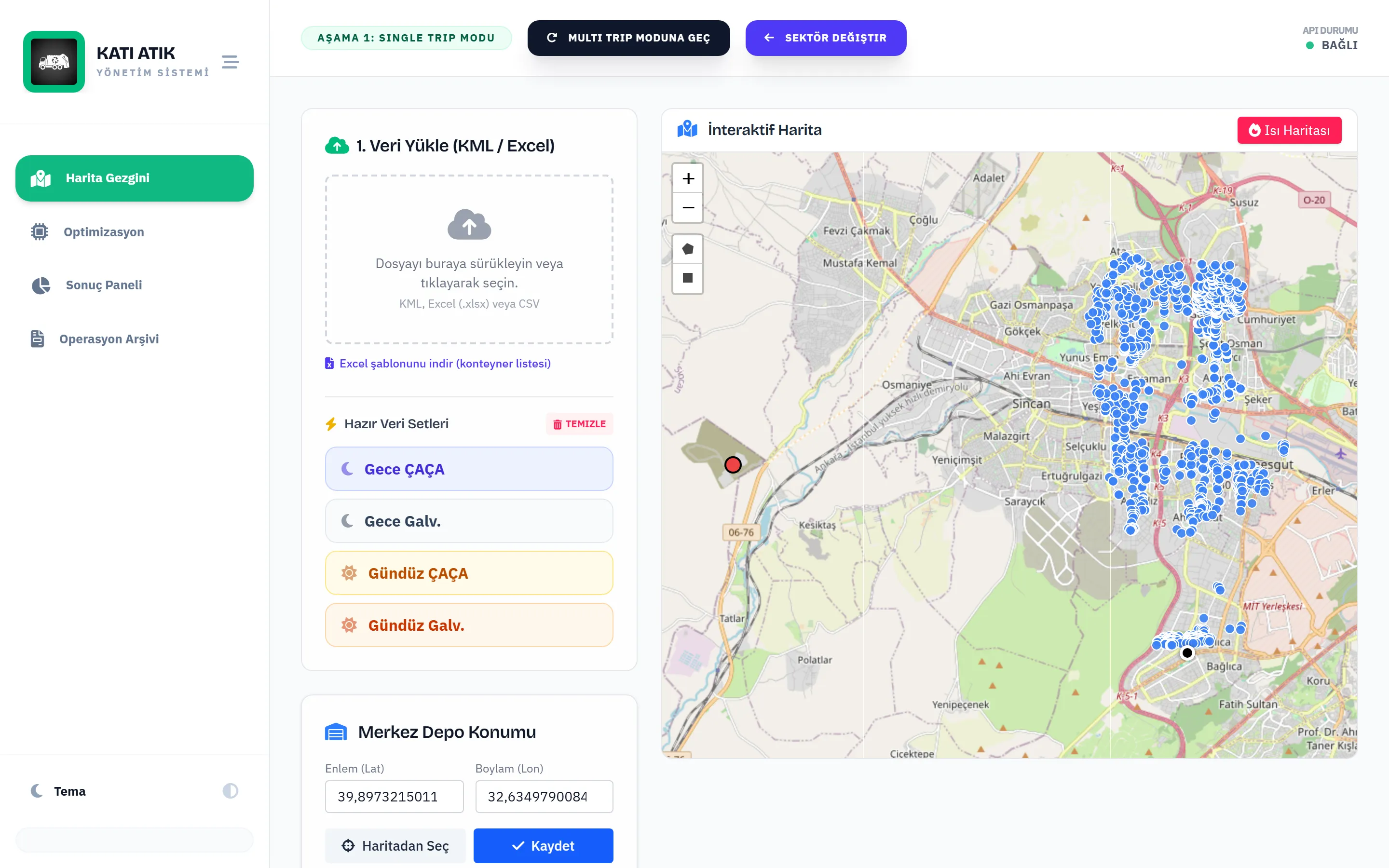Click Haritadan Seç to pick depot
1389x868 pixels.
(x=395, y=846)
